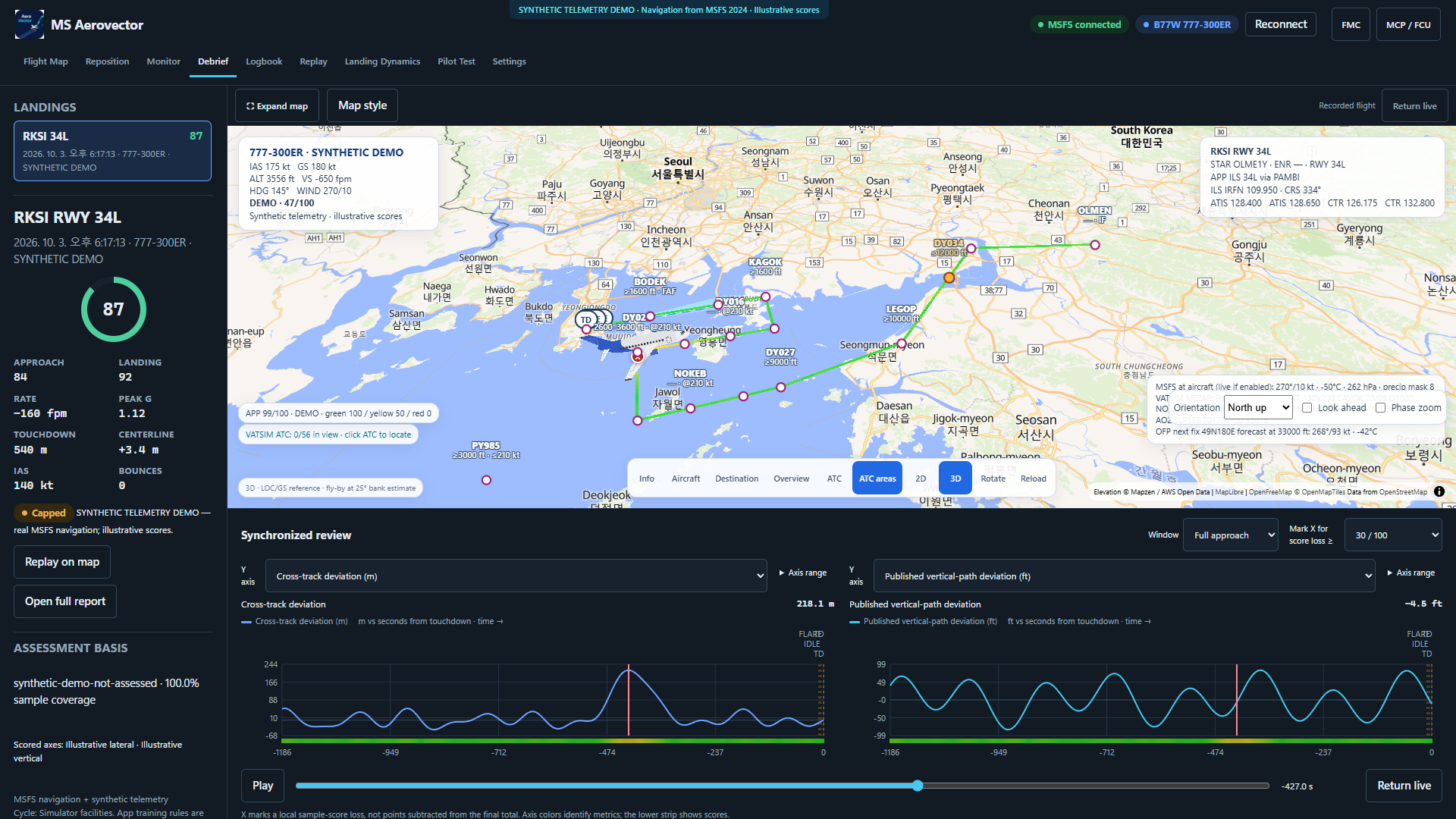Switch map view to 2D
The width and height of the screenshot is (1456, 819).
(921, 478)
